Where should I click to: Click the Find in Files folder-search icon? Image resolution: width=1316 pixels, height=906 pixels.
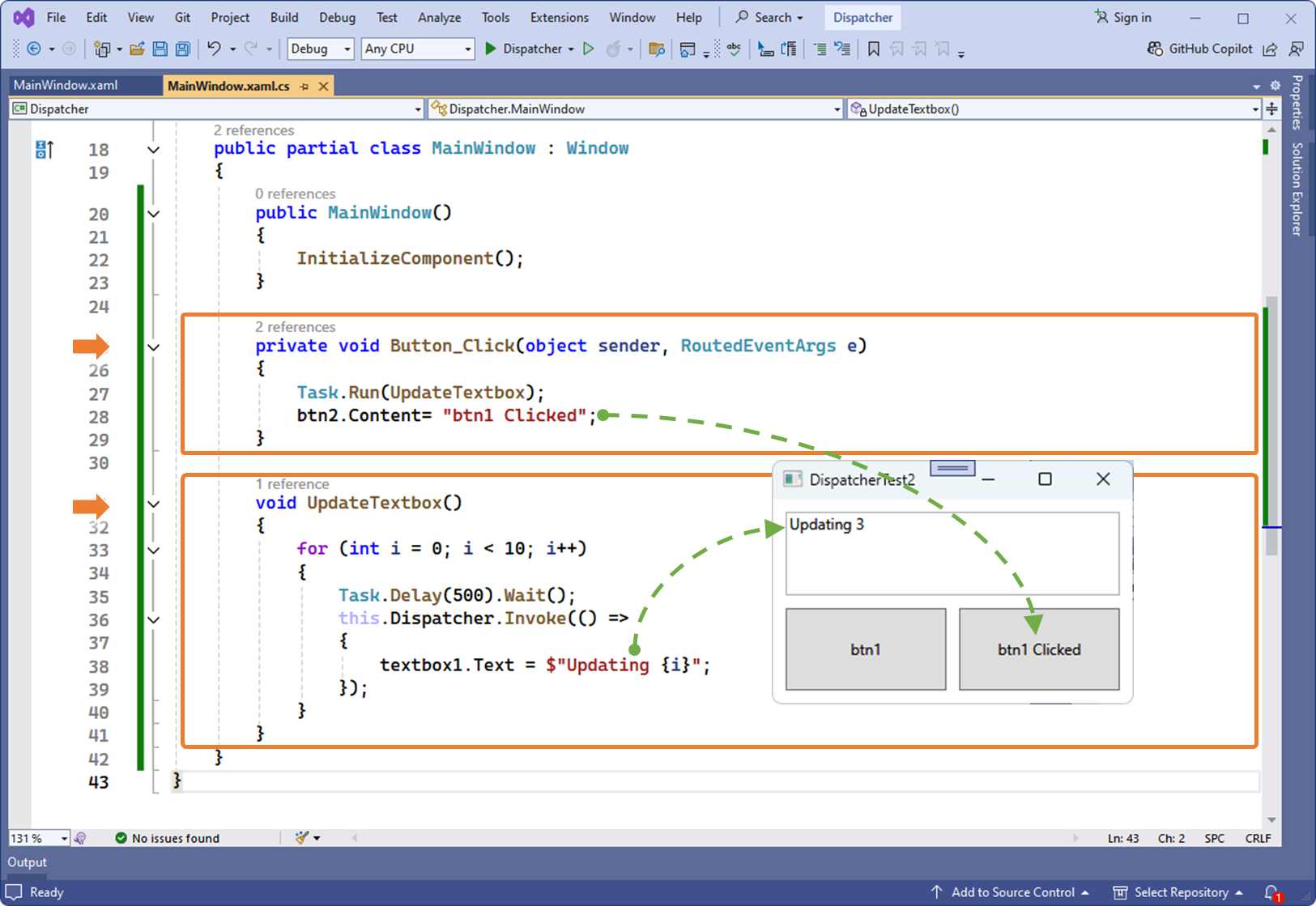(657, 49)
